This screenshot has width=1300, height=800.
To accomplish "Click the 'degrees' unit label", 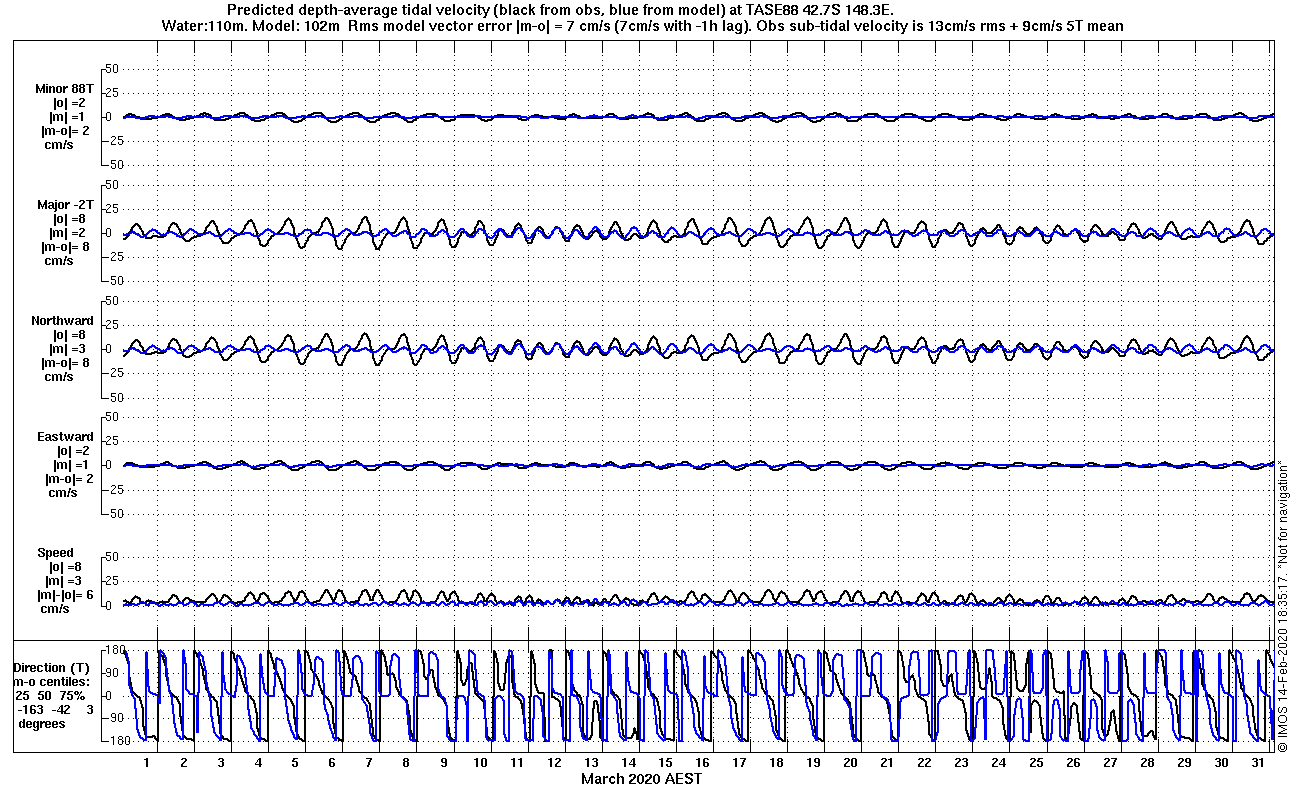I will pyautogui.click(x=42, y=723).
